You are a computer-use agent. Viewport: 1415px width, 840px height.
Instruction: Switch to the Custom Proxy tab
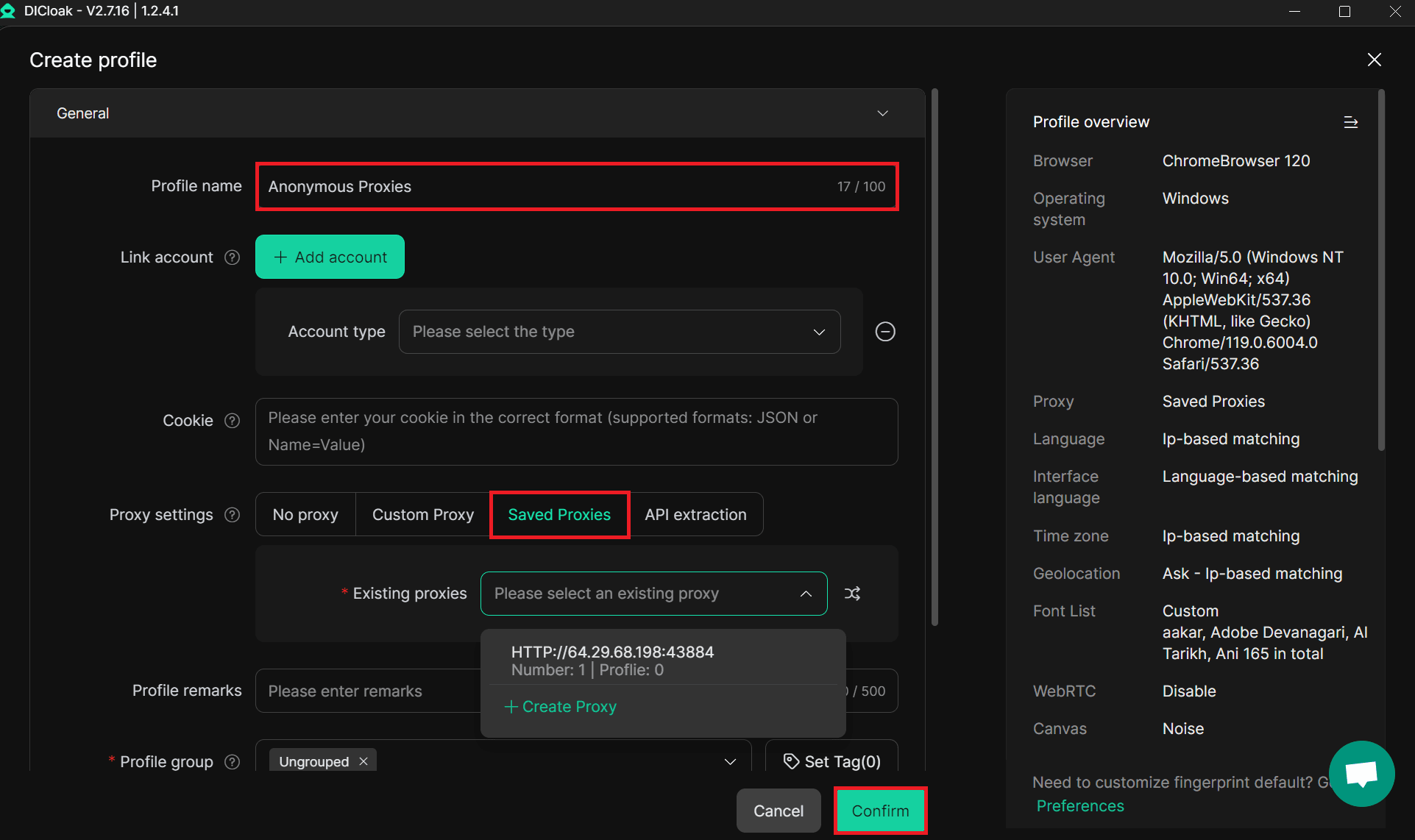(x=422, y=514)
